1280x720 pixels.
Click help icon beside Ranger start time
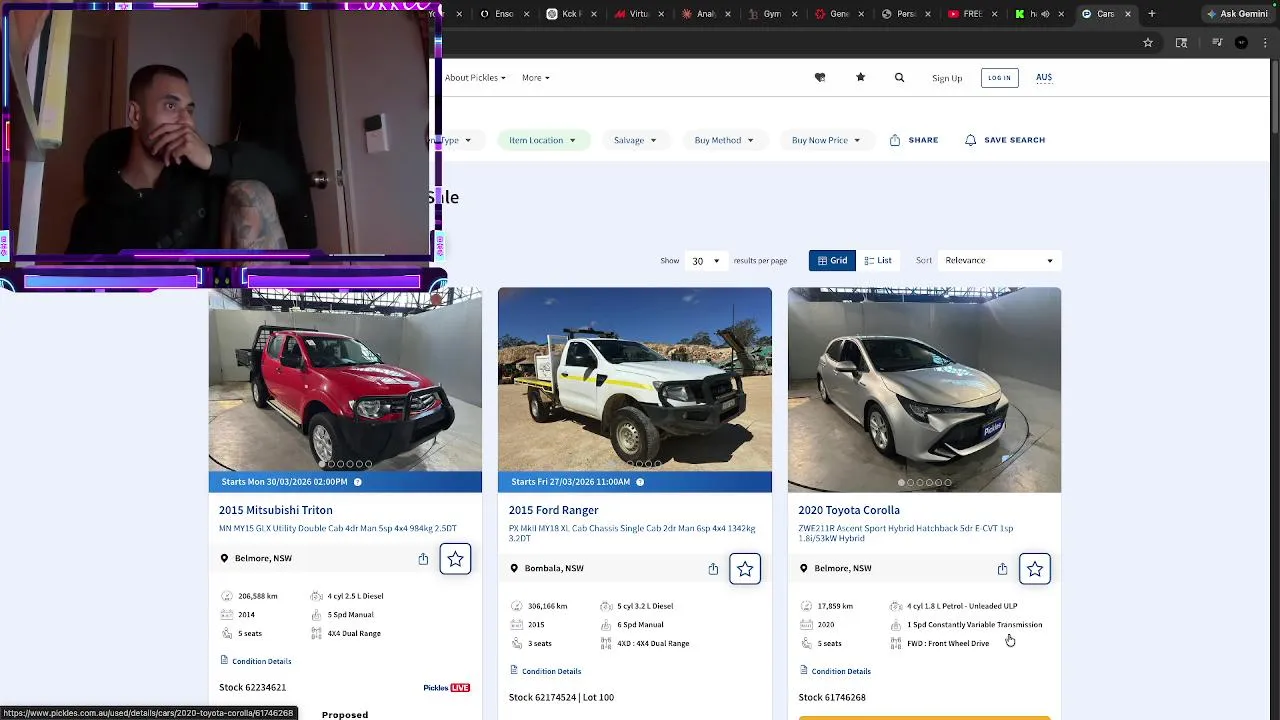(x=640, y=482)
